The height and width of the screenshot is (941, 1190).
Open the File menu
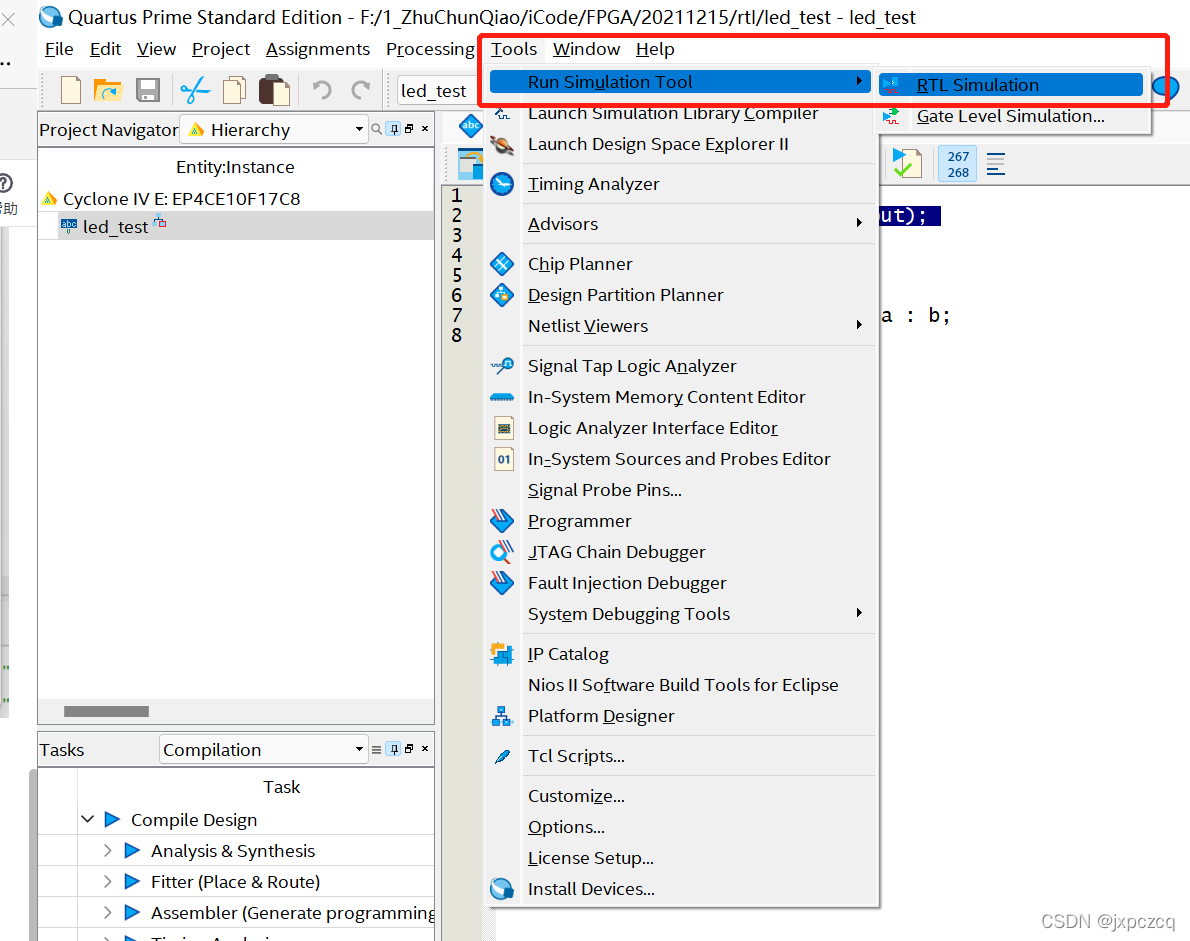pyautogui.click(x=58, y=49)
